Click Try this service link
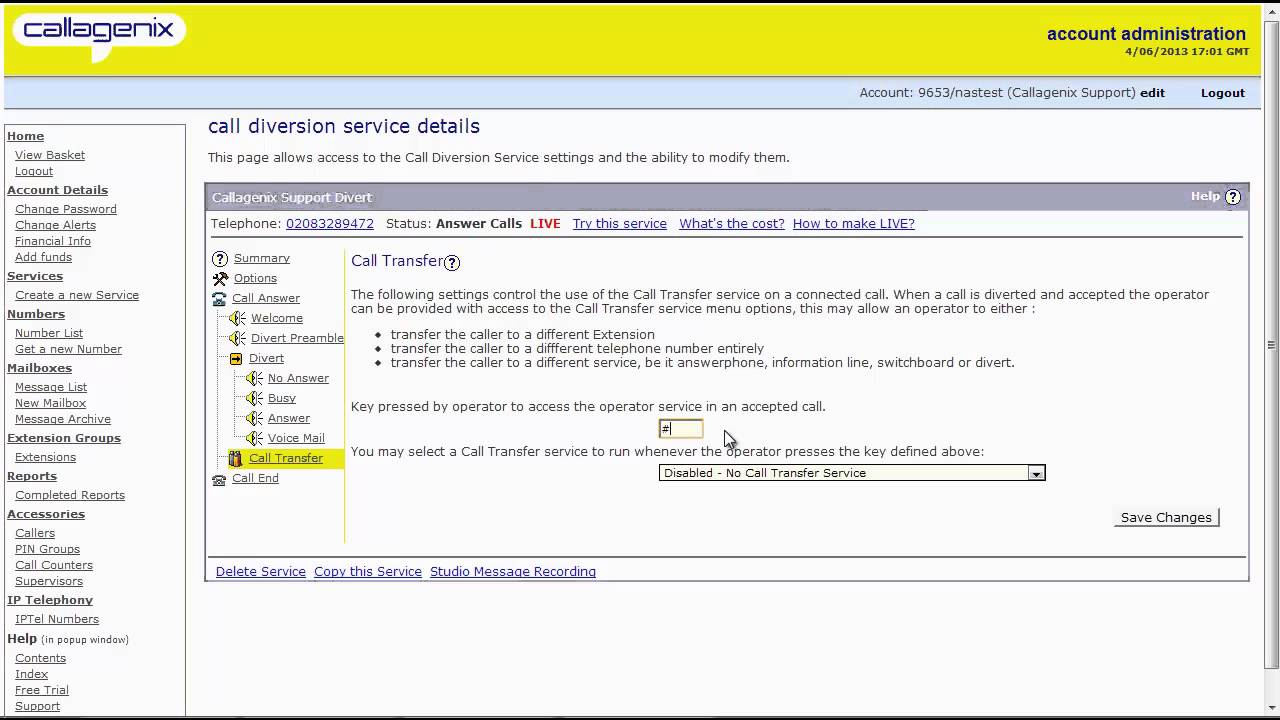Viewport: 1280px width, 720px height. click(x=620, y=224)
